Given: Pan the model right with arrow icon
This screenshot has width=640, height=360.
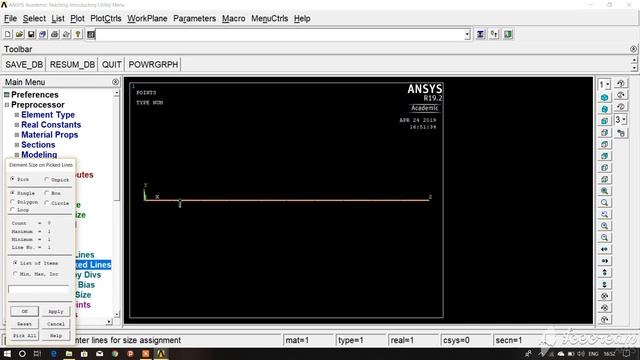Looking at the screenshot, I should pyautogui.click(x=604, y=261).
